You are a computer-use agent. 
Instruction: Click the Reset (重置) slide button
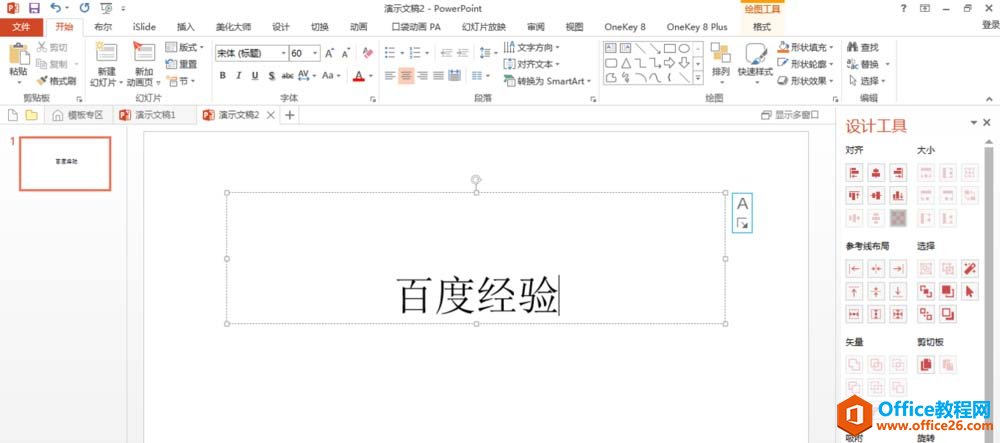[x=181, y=64]
